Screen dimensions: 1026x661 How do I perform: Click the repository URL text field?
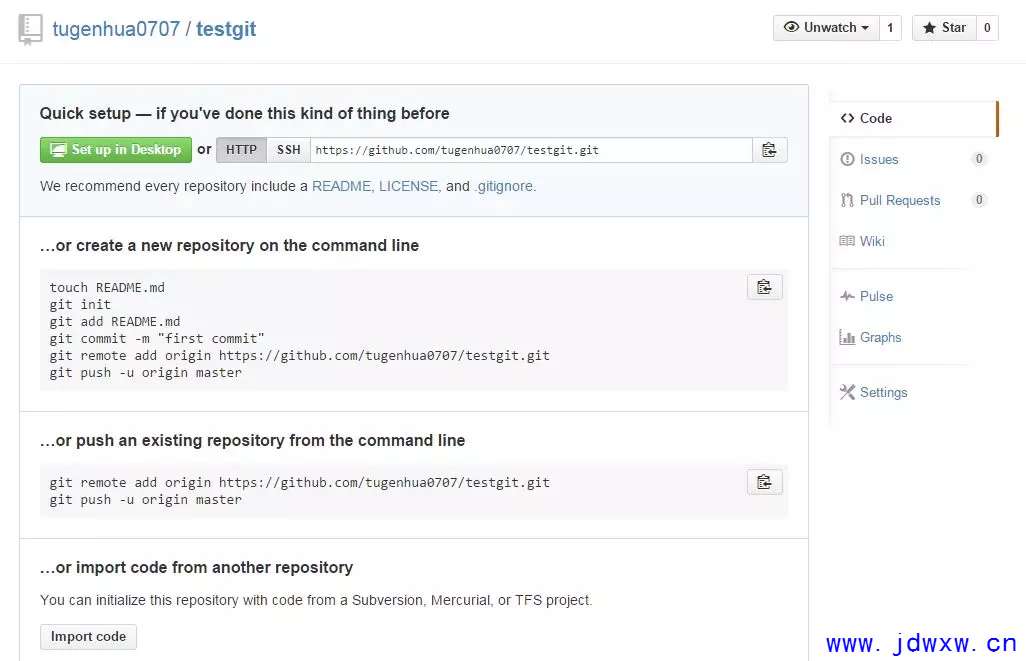pos(531,150)
